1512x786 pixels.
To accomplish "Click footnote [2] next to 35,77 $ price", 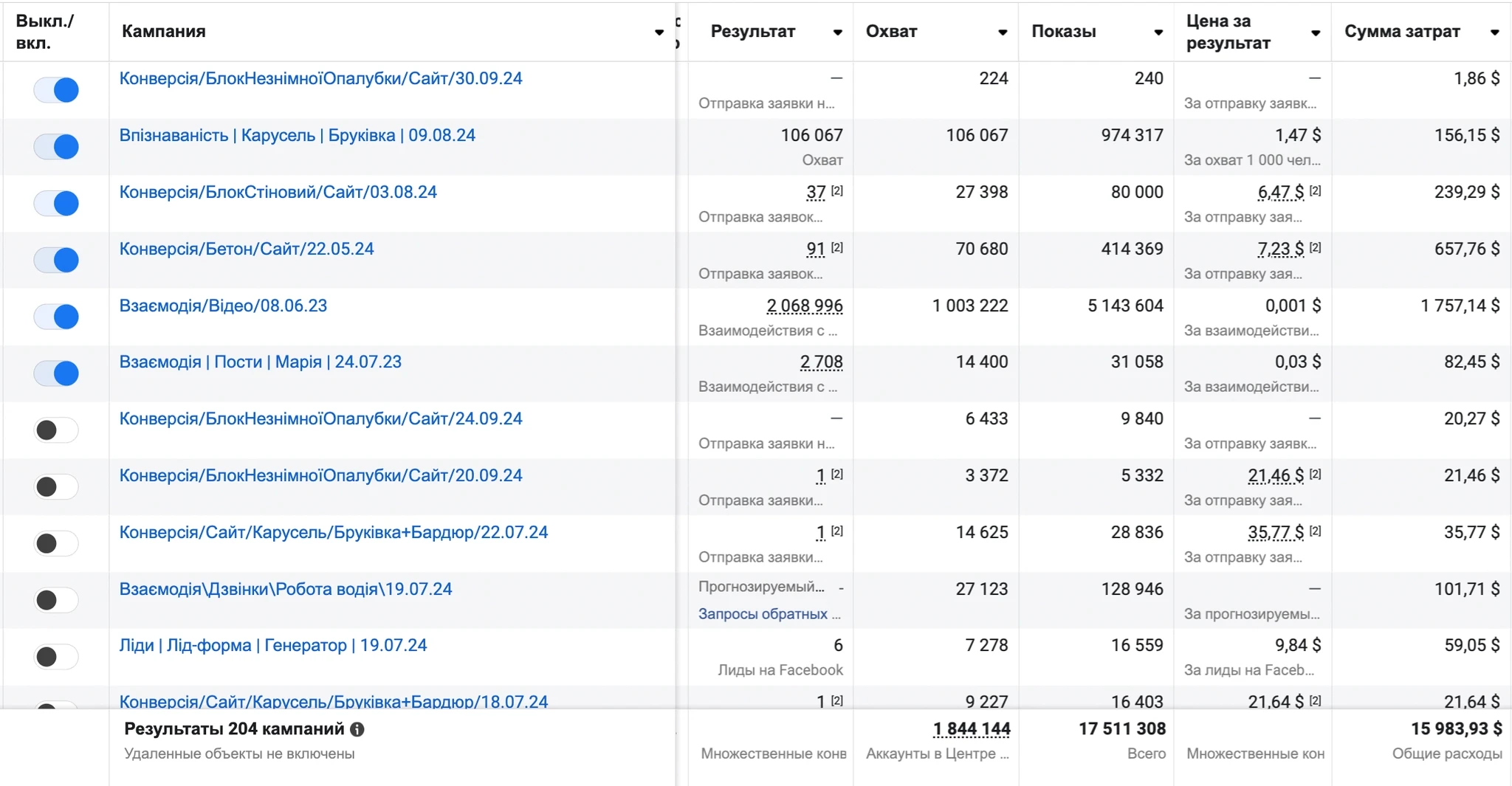I will click(x=1315, y=531).
